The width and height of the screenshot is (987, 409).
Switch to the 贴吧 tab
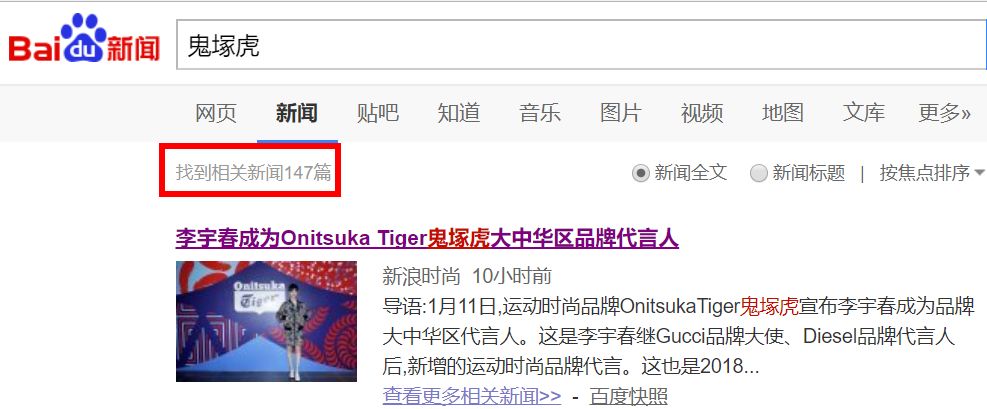[x=378, y=113]
